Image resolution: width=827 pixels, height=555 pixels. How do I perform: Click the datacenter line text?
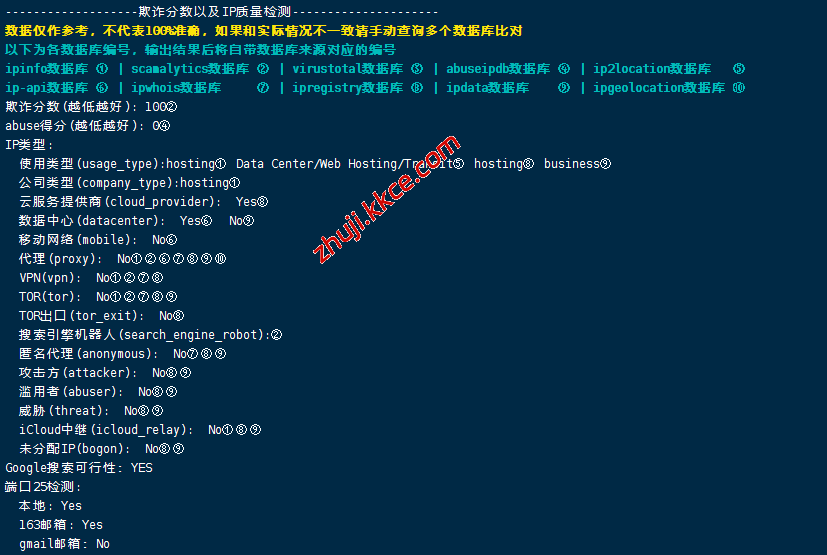coord(137,221)
